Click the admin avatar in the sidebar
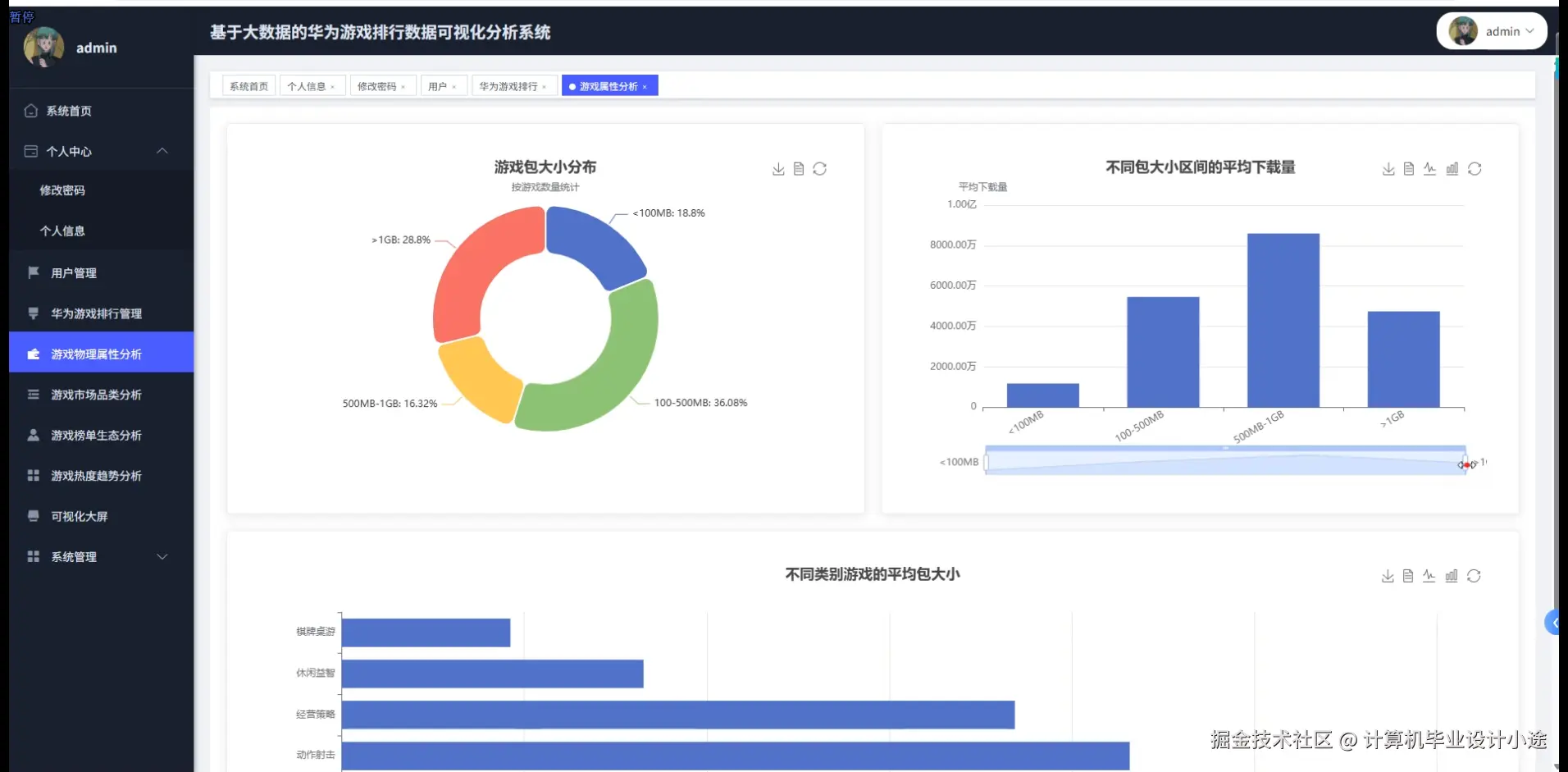Image resolution: width=1568 pixels, height=772 pixels. [44, 48]
